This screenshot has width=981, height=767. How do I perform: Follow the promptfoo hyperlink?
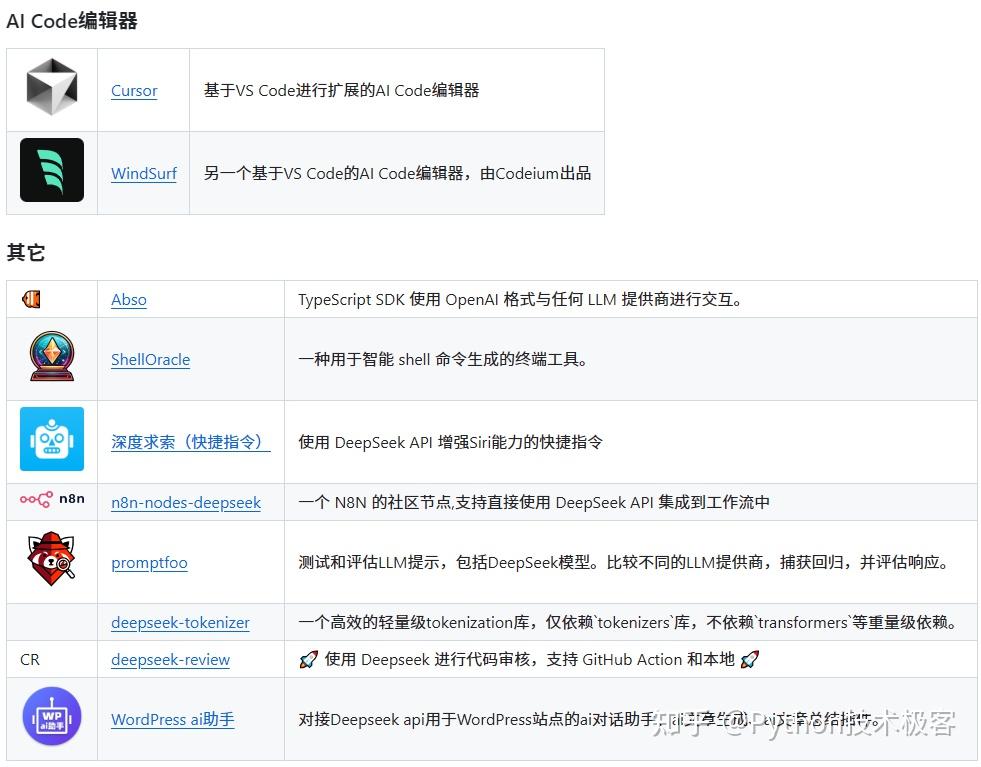(149, 563)
